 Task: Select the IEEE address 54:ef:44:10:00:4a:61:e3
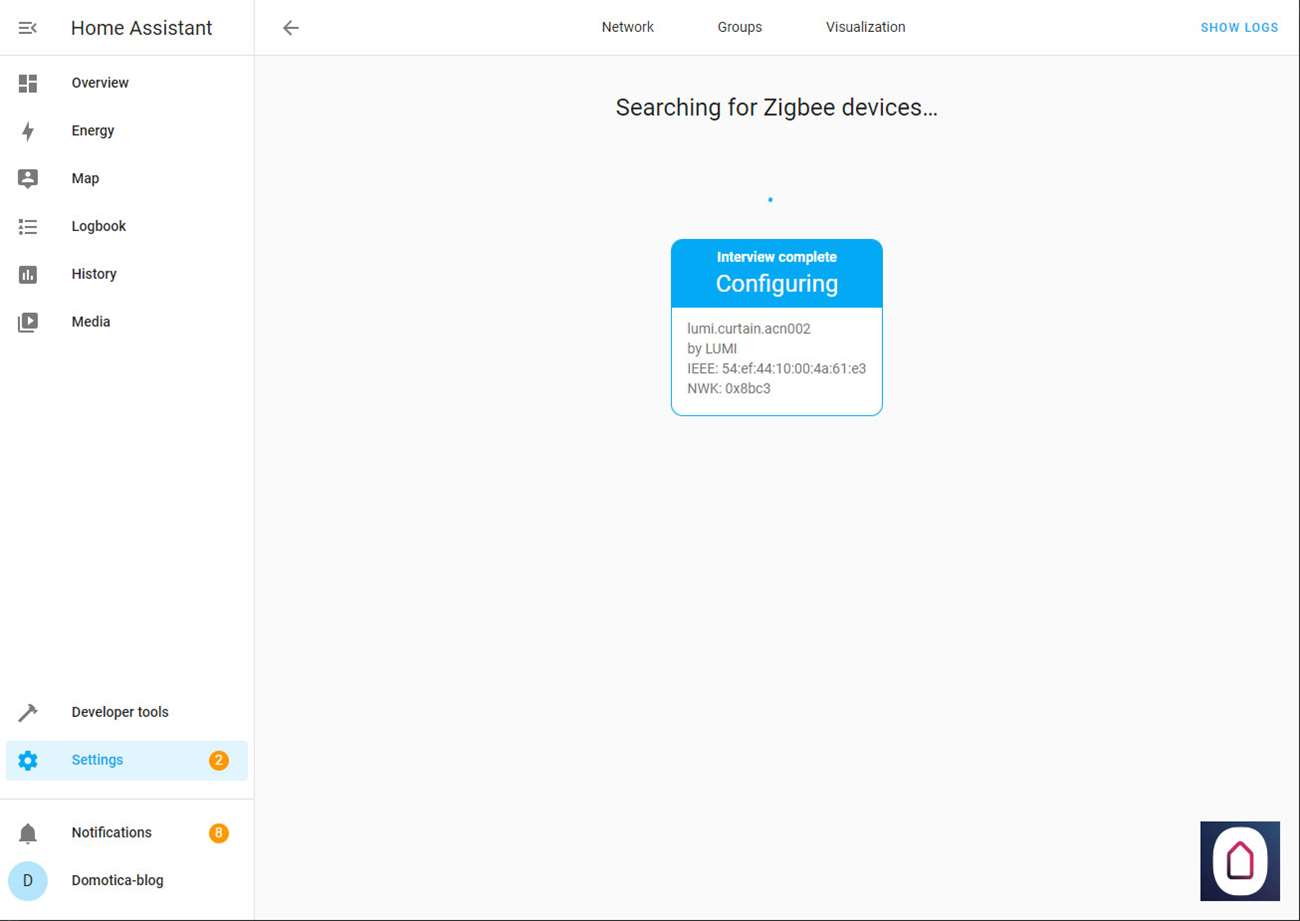pos(777,369)
